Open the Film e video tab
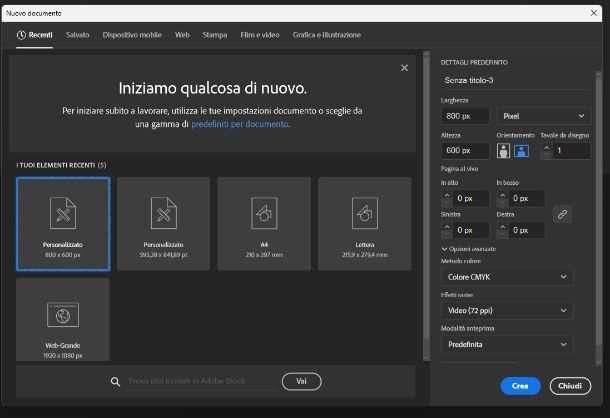Viewport: 610px width, 418px height. (260, 35)
